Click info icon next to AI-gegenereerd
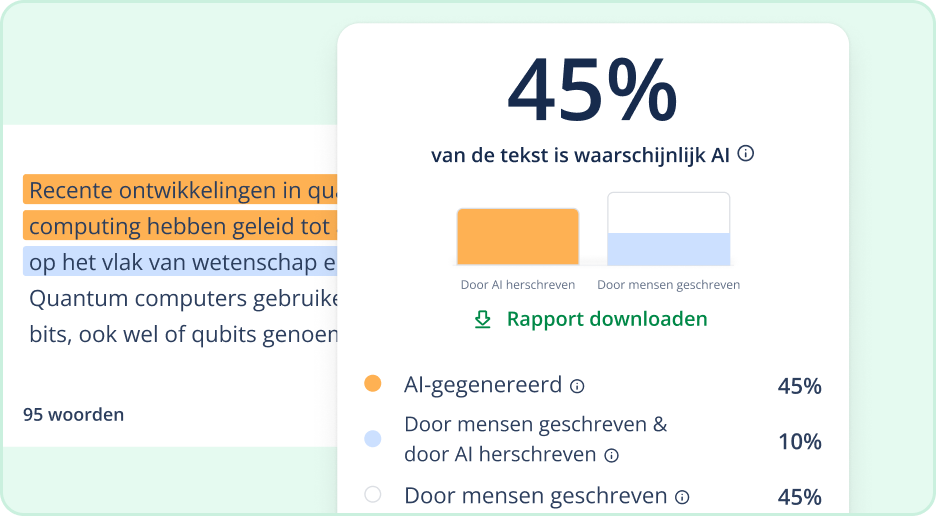 click(x=577, y=386)
